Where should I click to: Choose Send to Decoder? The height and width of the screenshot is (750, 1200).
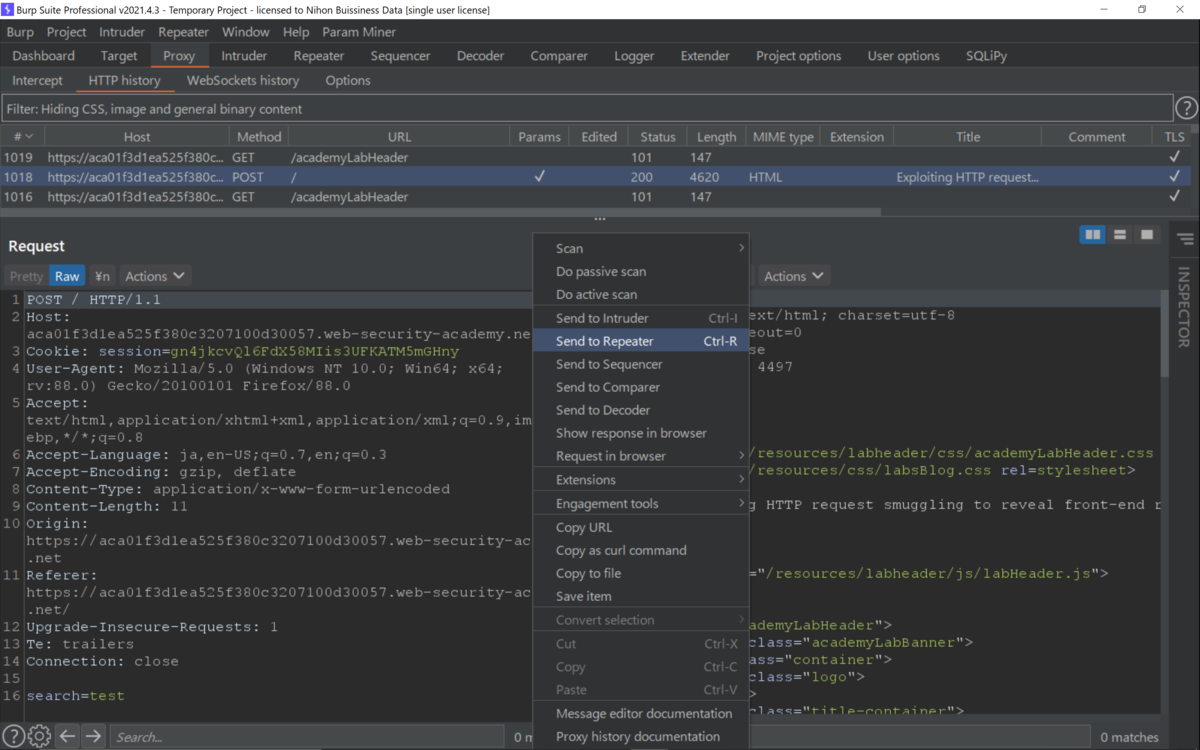pyautogui.click(x=641, y=410)
